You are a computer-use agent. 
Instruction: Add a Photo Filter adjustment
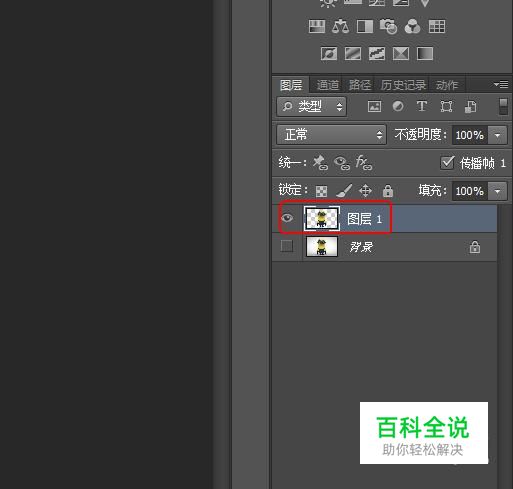(388, 26)
